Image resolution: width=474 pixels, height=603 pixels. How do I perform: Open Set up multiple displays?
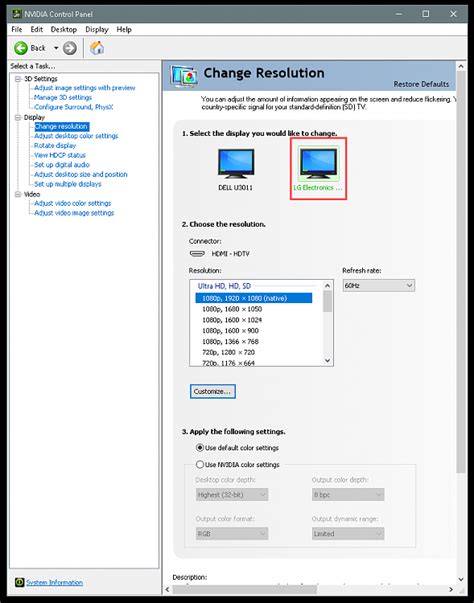tap(68, 184)
